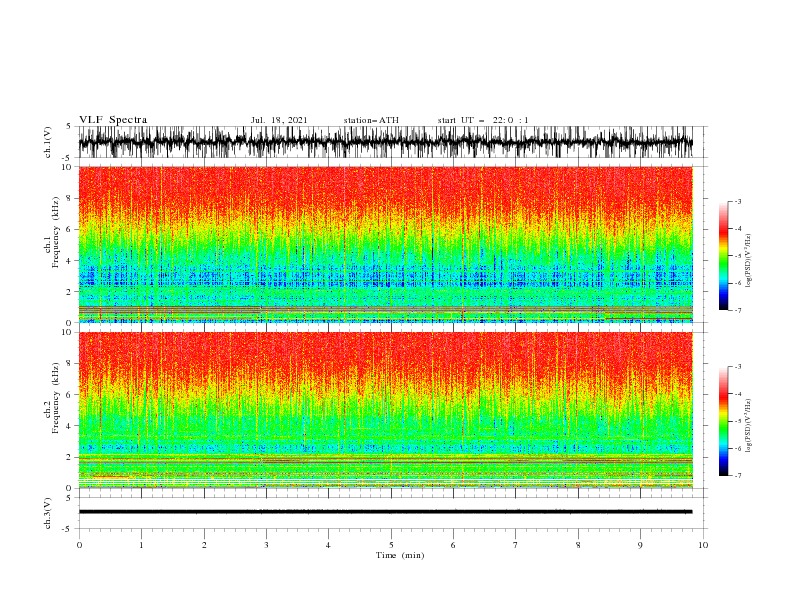
Task: Click the -5 tick on the ch.1(V) axis
Action: click(x=67, y=158)
